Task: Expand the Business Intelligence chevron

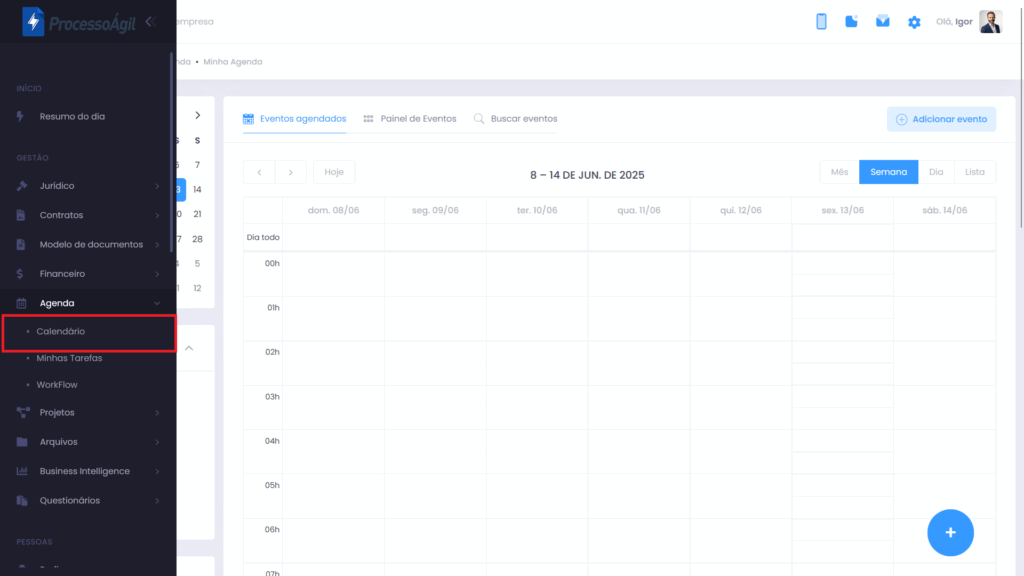Action: [x=157, y=472]
